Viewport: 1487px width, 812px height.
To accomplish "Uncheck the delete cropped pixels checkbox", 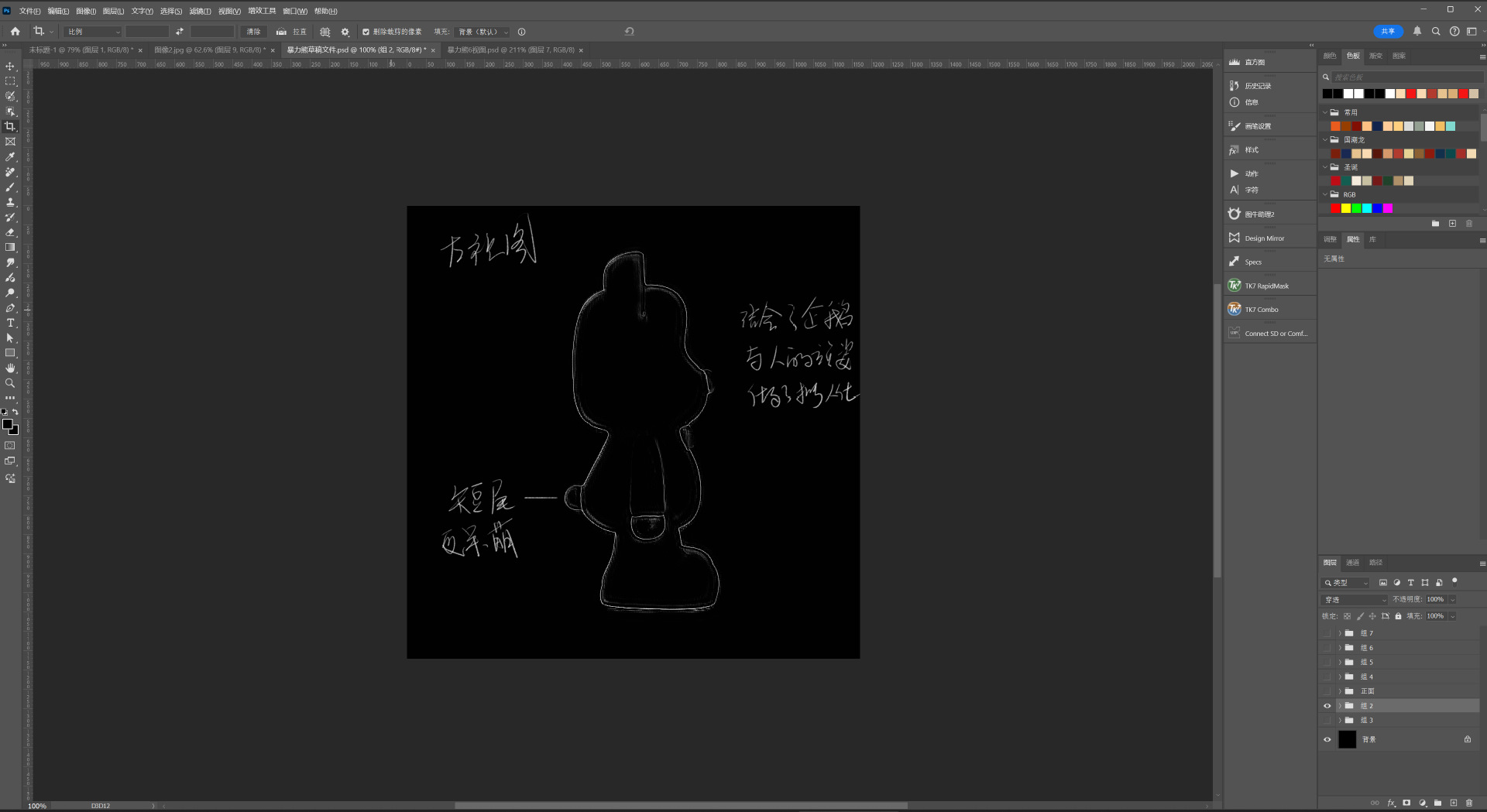I will [x=366, y=32].
